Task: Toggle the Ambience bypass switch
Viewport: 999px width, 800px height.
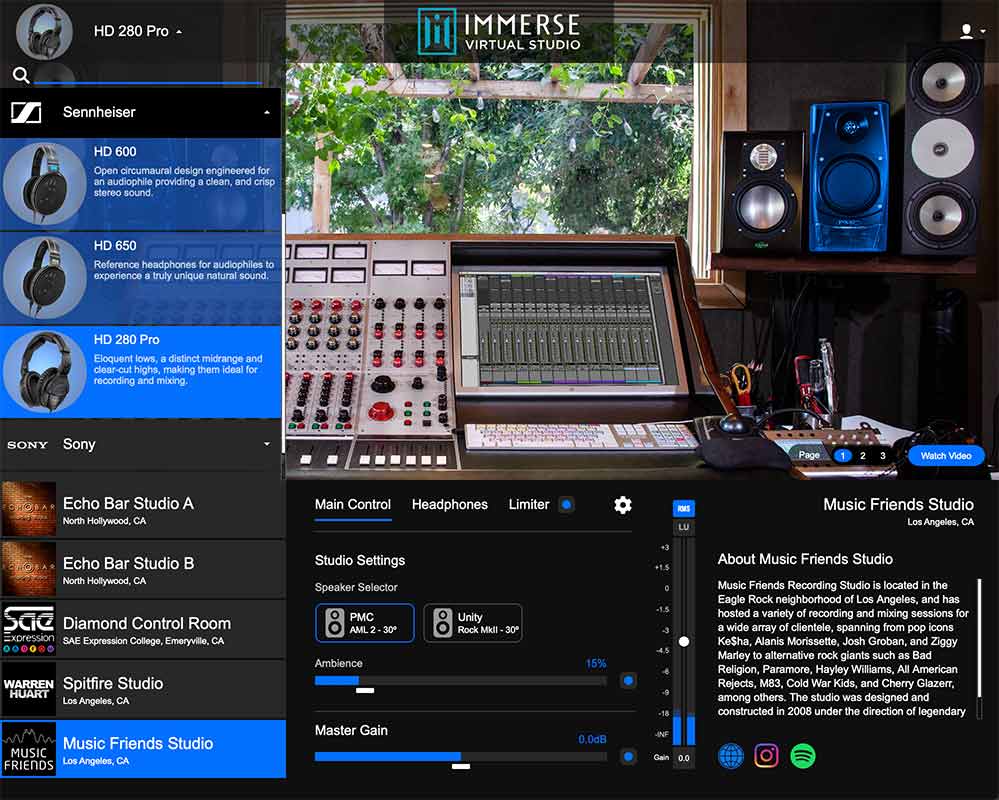Action: coord(628,679)
